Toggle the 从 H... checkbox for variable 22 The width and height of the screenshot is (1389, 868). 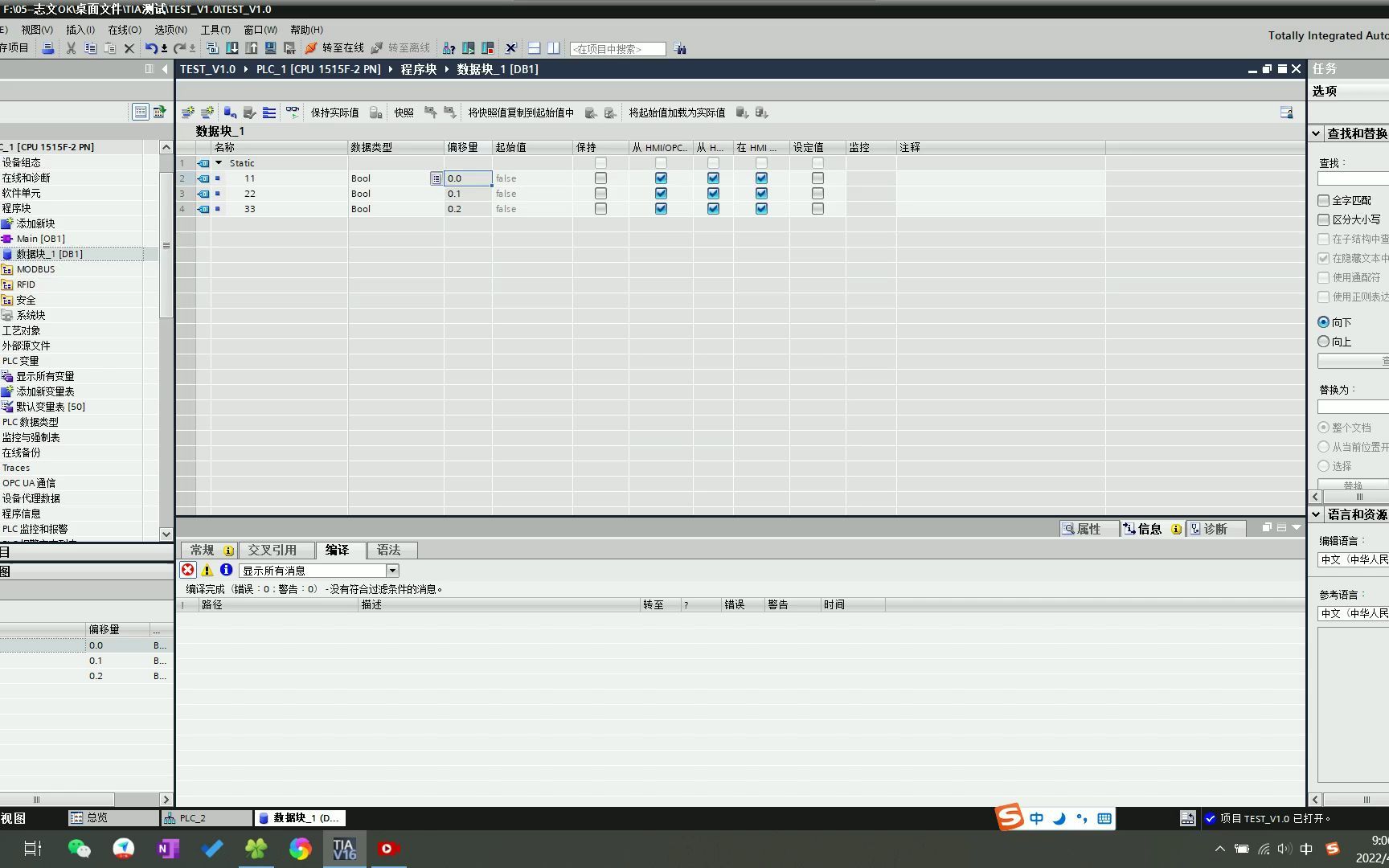click(x=713, y=194)
